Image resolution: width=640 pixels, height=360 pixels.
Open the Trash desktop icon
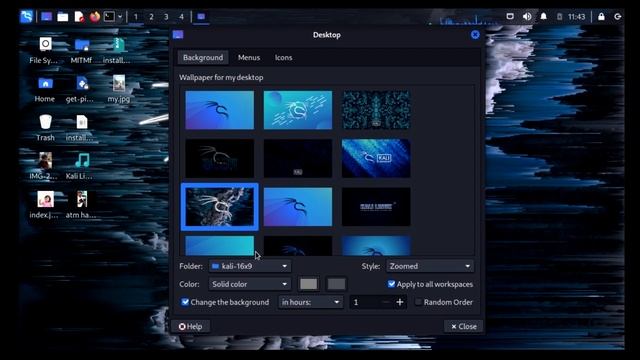point(45,128)
